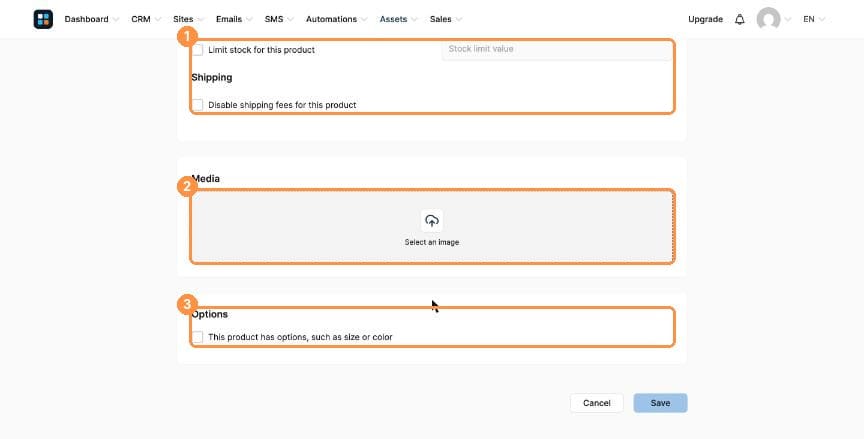Click the cloud upload icon
864x439 pixels.
(431, 220)
